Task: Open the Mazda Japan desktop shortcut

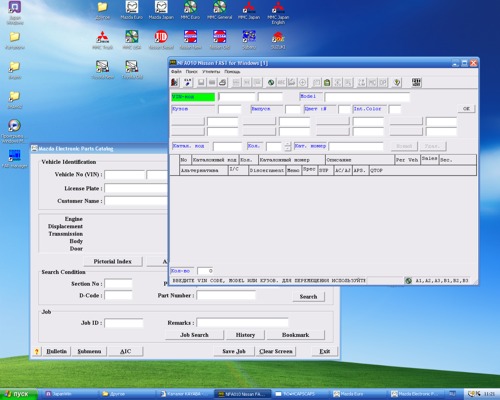Action: (x=161, y=10)
